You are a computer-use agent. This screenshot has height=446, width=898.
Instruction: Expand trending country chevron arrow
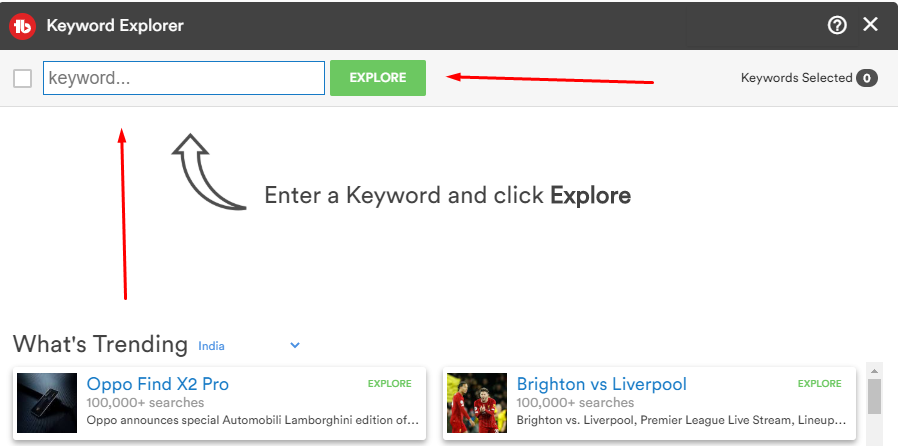tap(295, 345)
